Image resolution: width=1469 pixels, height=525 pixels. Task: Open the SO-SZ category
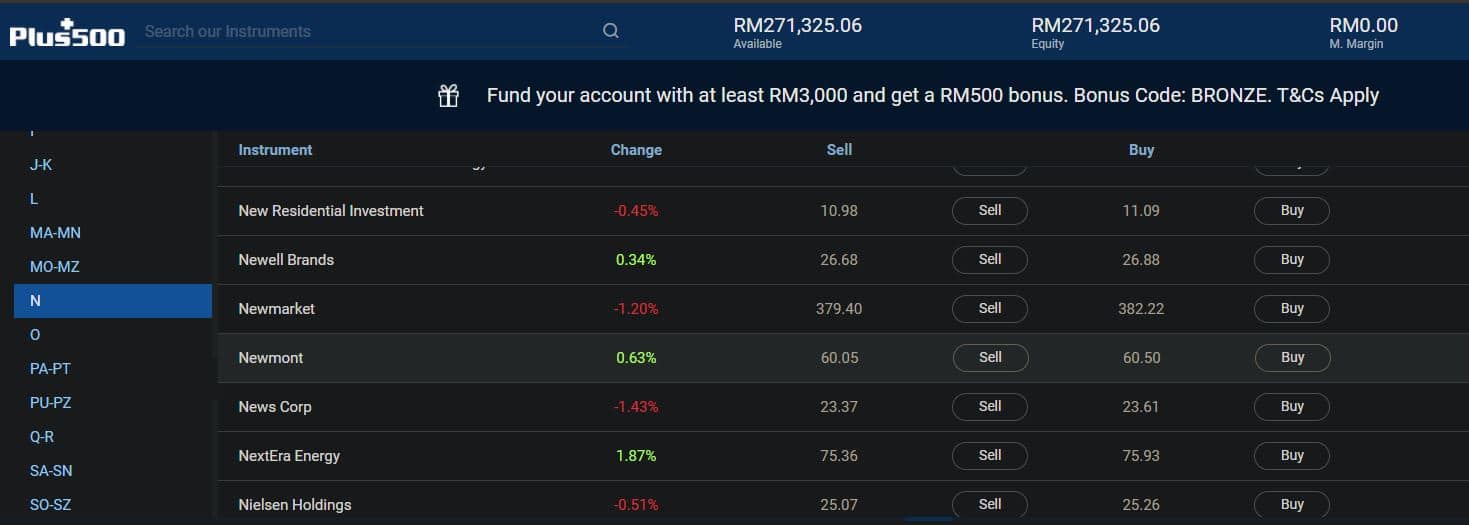point(50,505)
